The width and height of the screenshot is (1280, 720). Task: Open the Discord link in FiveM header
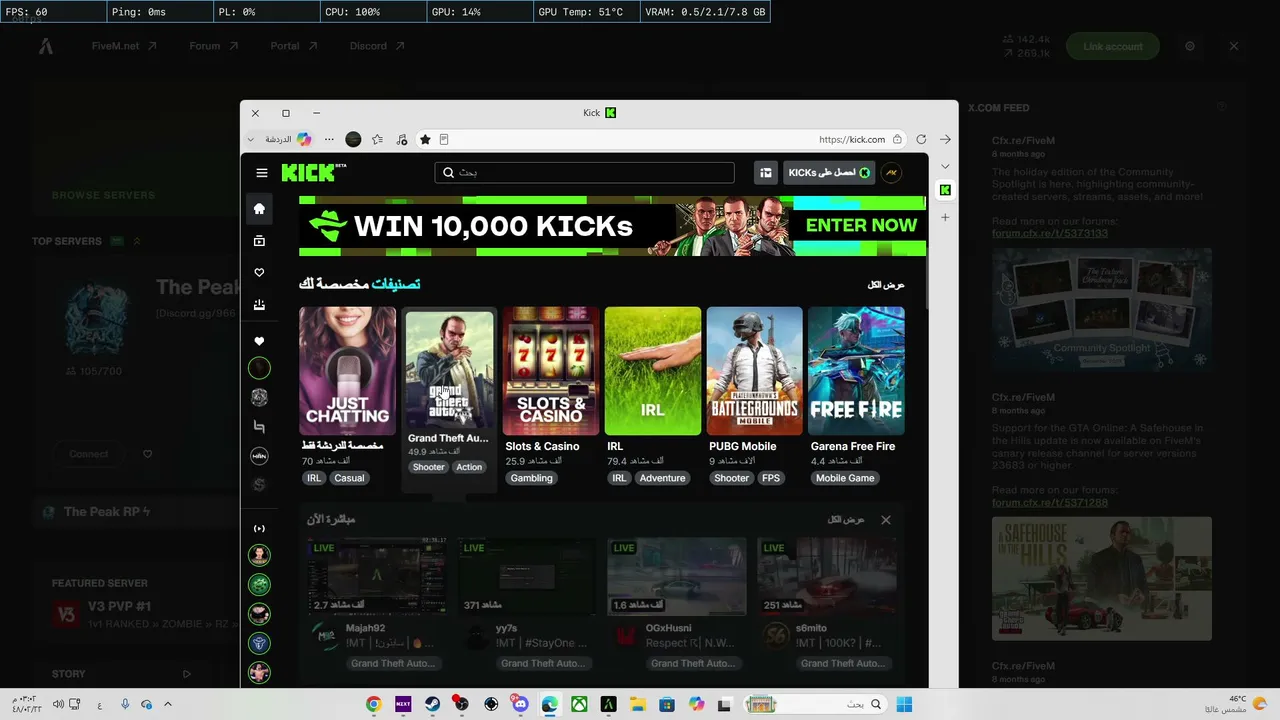click(377, 46)
